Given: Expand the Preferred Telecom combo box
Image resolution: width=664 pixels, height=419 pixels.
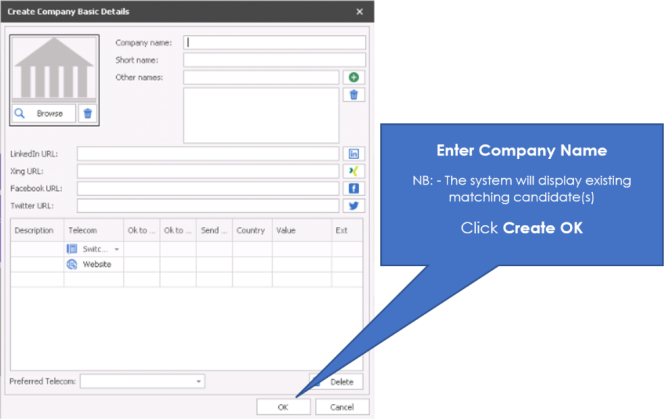Looking at the screenshot, I should 199,381.
